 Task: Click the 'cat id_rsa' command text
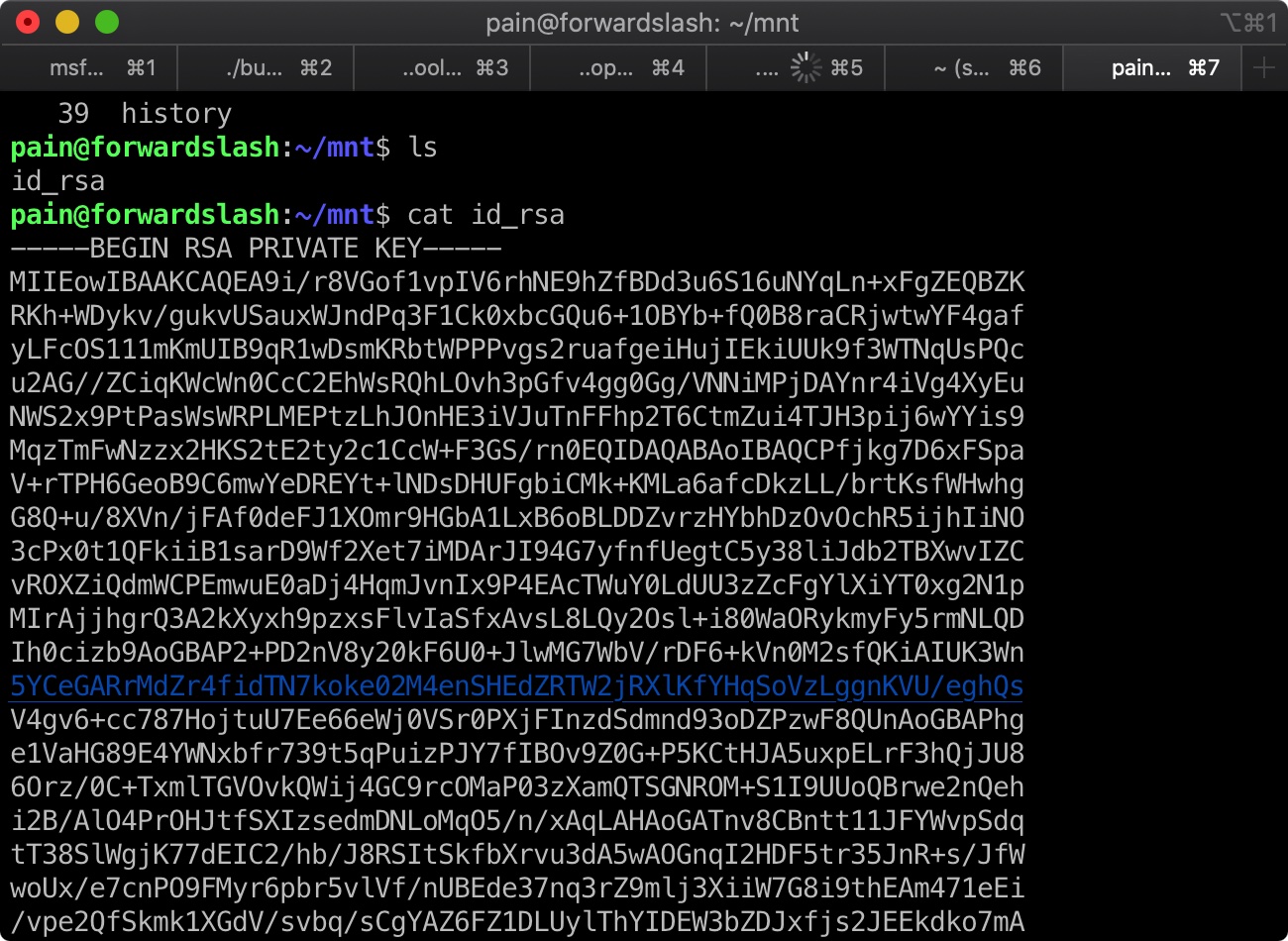pyautogui.click(x=485, y=215)
